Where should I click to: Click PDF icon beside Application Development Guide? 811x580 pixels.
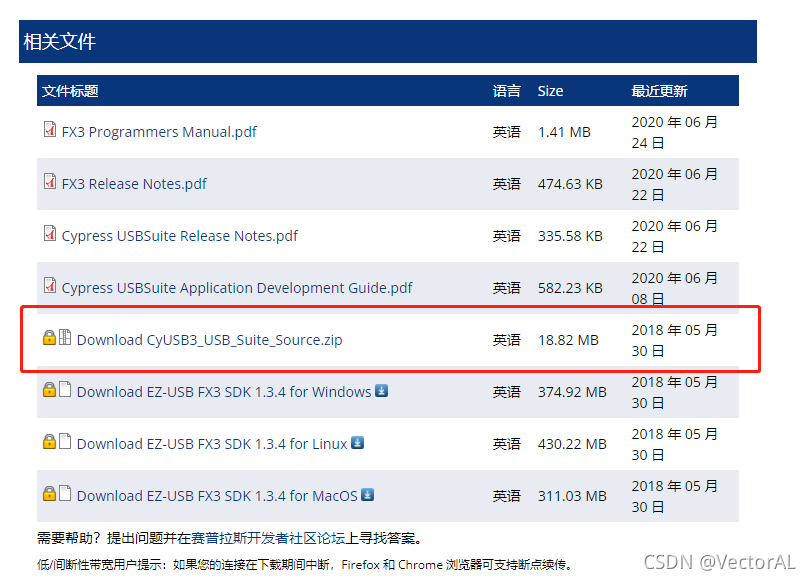click(50, 285)
